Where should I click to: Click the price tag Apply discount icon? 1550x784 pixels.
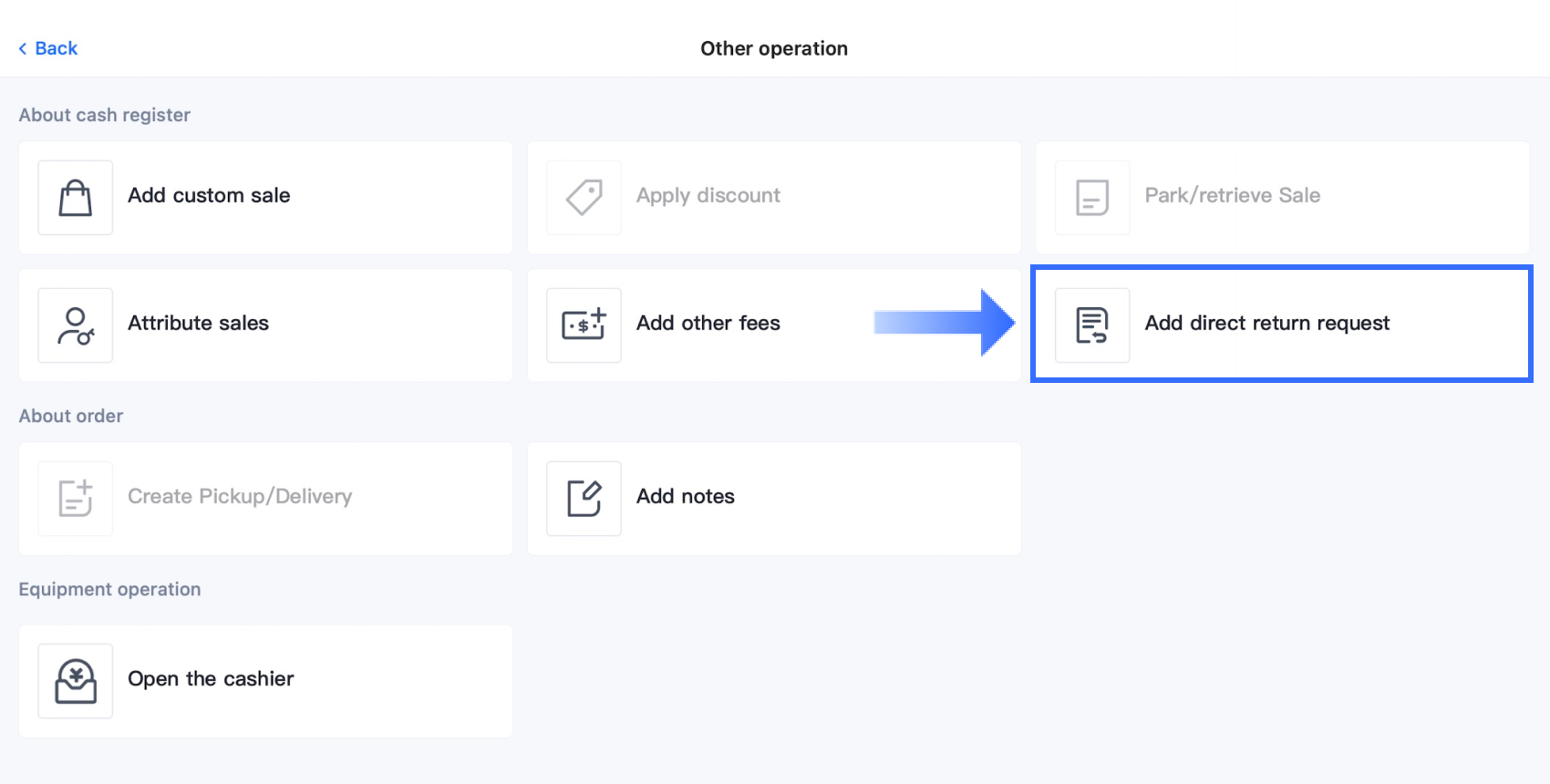pyautogui.click(x=584, y=197)
